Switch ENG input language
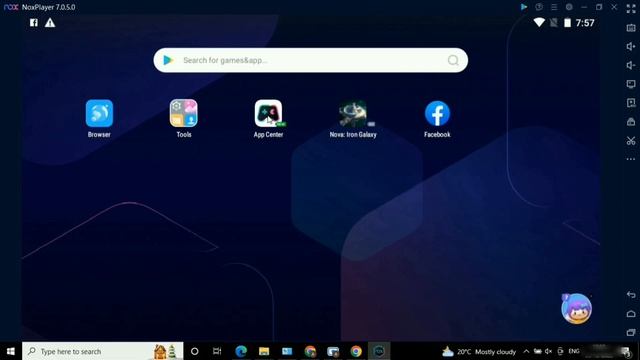 click(x=574, y=351)
